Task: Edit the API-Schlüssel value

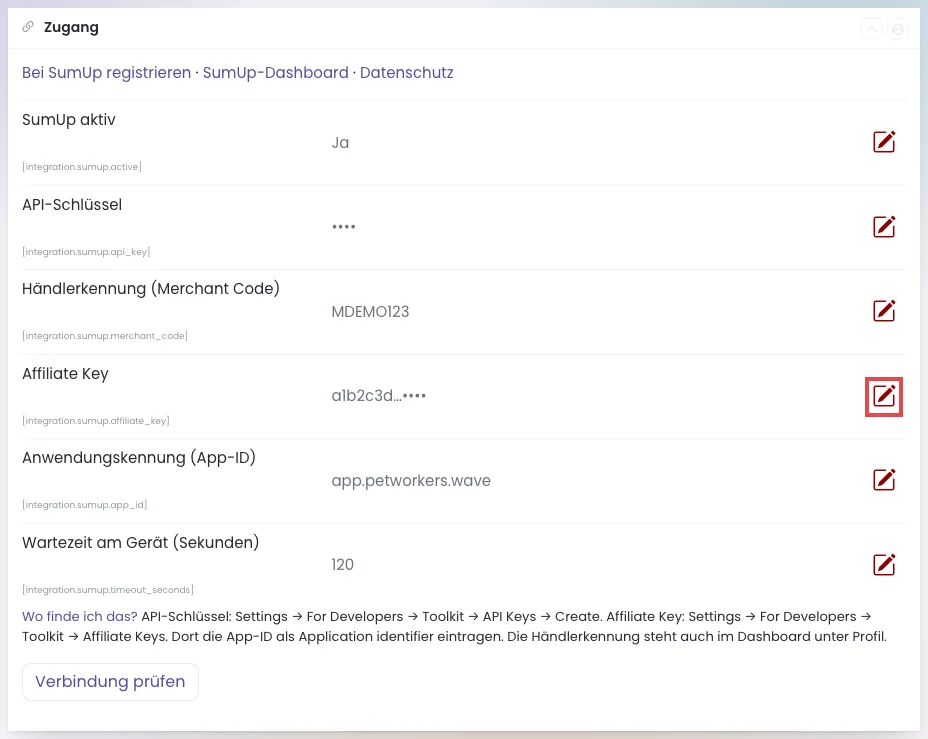Action: 884,227
